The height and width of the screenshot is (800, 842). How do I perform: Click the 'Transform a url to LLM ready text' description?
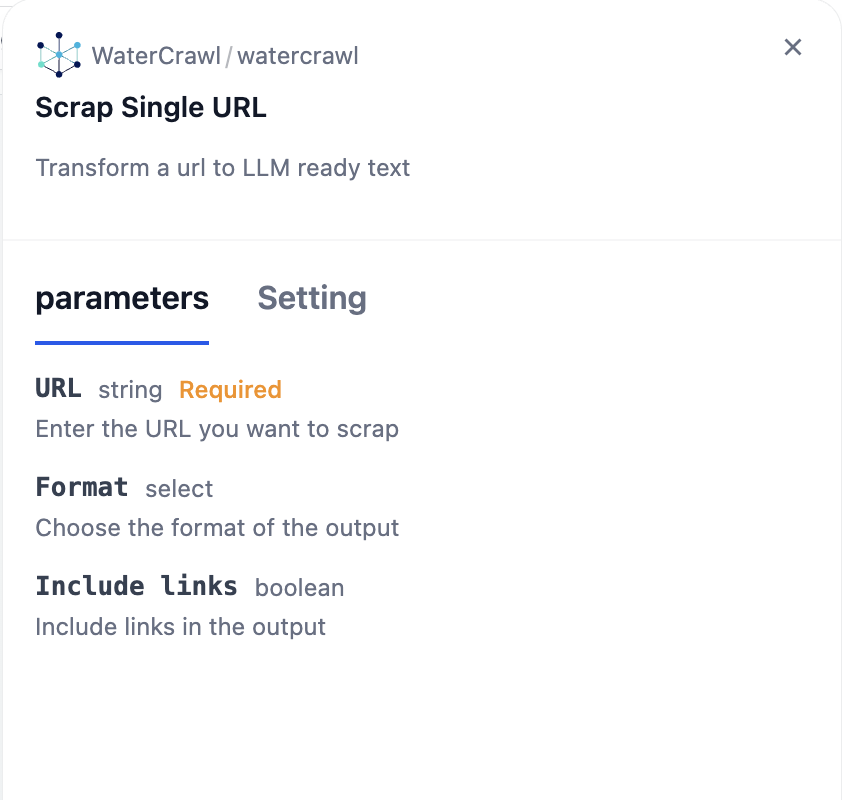coord(223,168)
